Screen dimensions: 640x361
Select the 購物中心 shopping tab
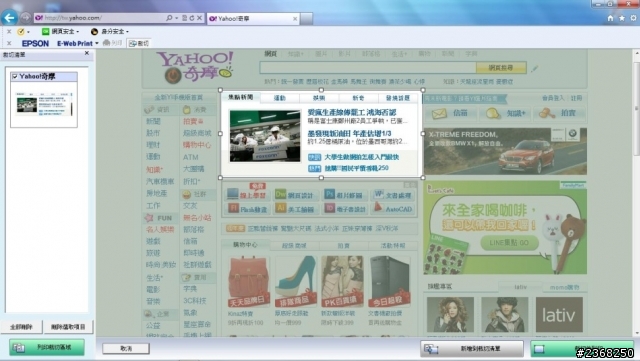click(245, 245)
